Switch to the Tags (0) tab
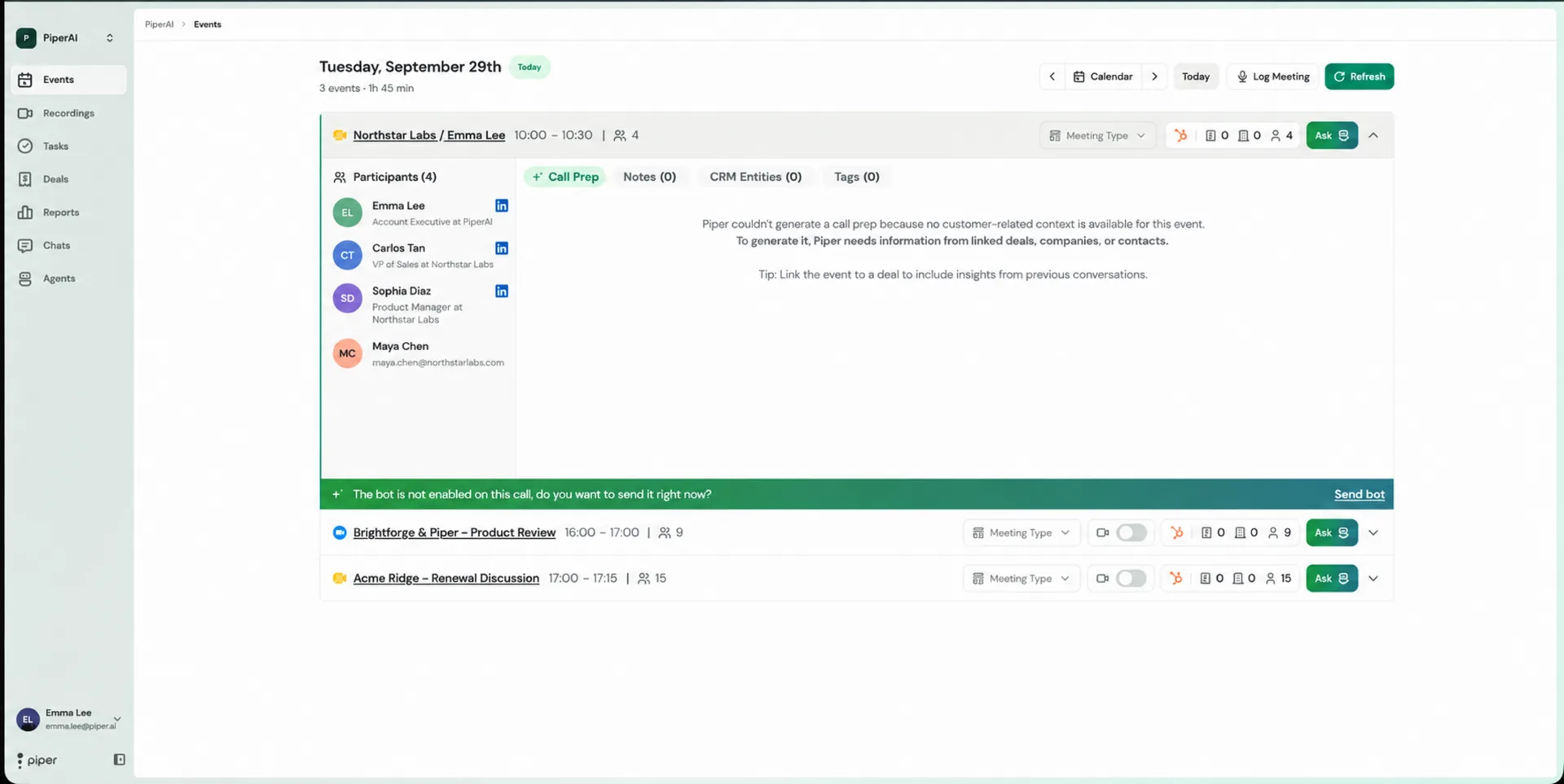 (x=856, y=177)
